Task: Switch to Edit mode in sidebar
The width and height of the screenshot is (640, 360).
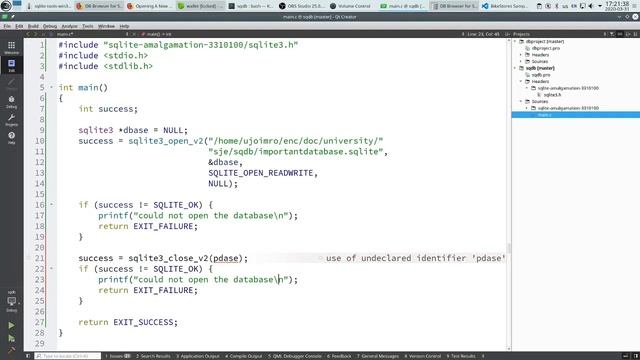Action: [11, 65]
